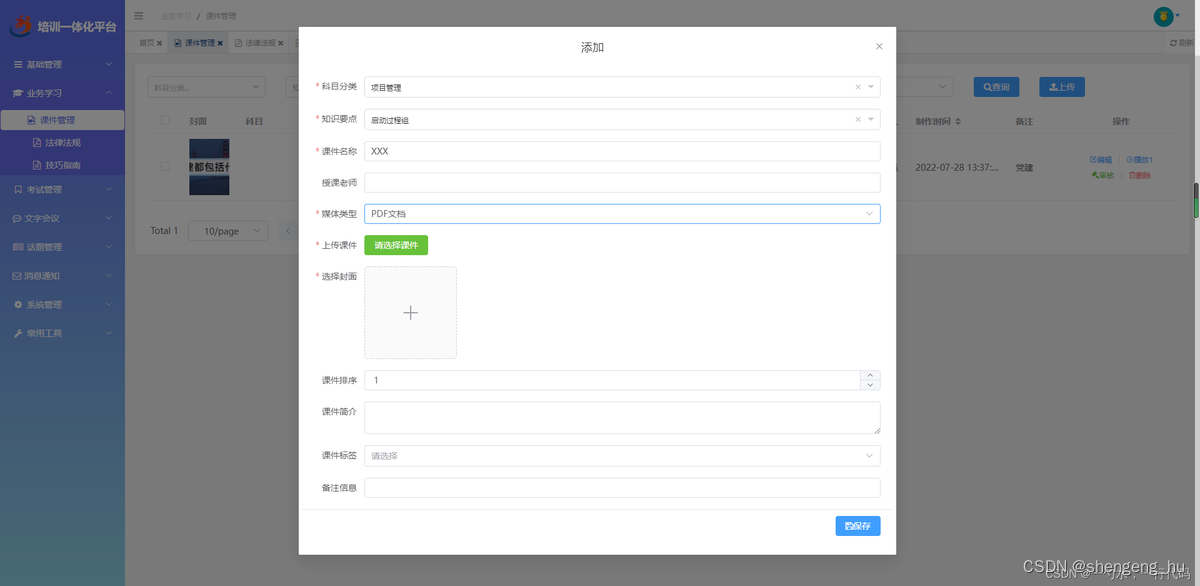Open the 媒体类型 dropdown
This screenshot has height=586, width=1200.
tap(622, 214)
